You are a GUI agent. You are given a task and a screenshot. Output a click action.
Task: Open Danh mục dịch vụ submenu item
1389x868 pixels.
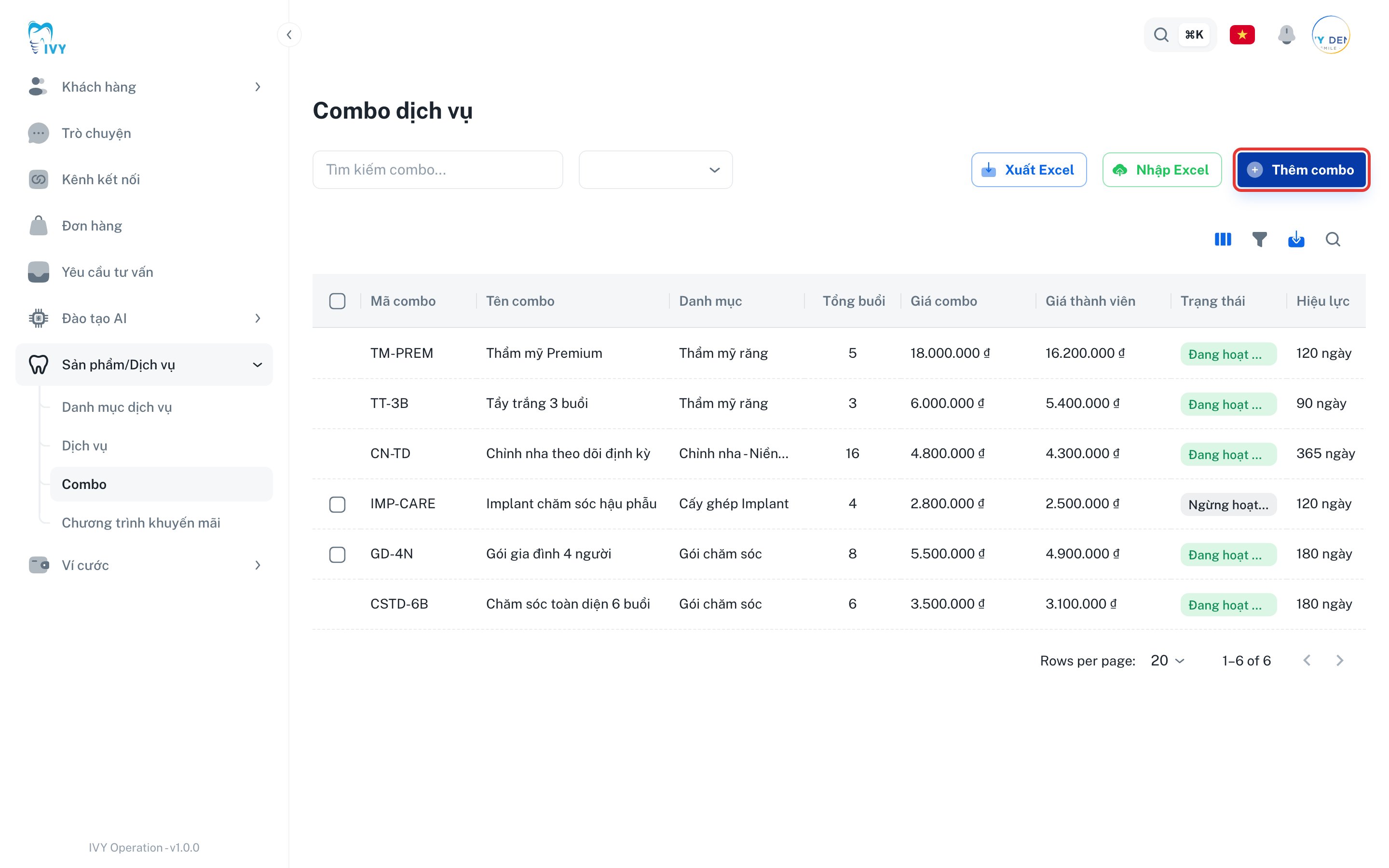pos(161,407)
